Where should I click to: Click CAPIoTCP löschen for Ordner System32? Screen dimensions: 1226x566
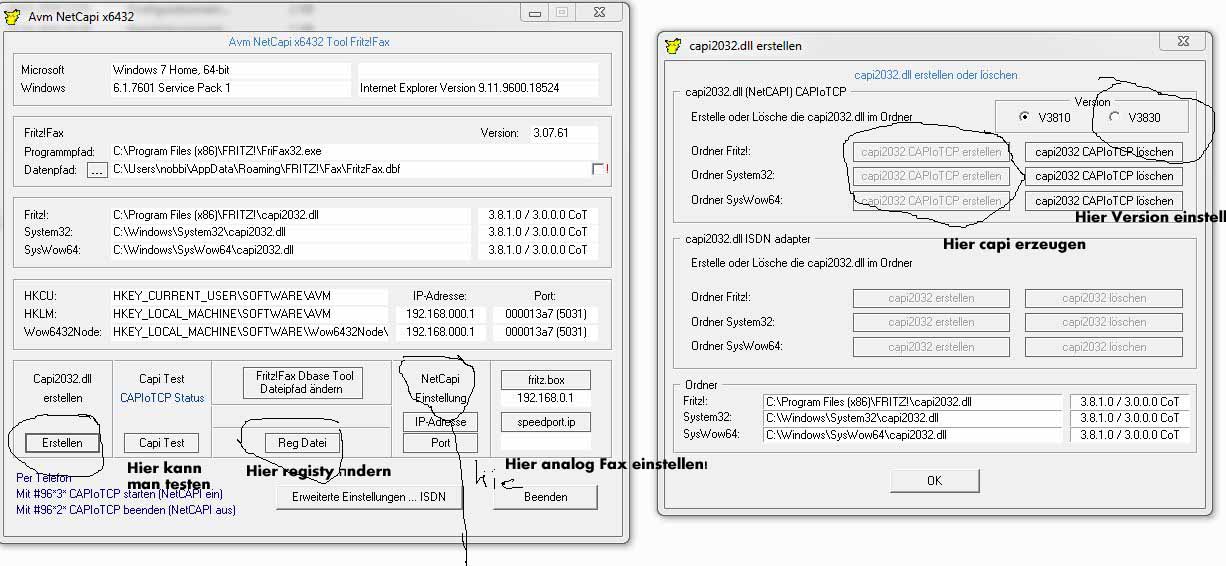(1103, 176)
